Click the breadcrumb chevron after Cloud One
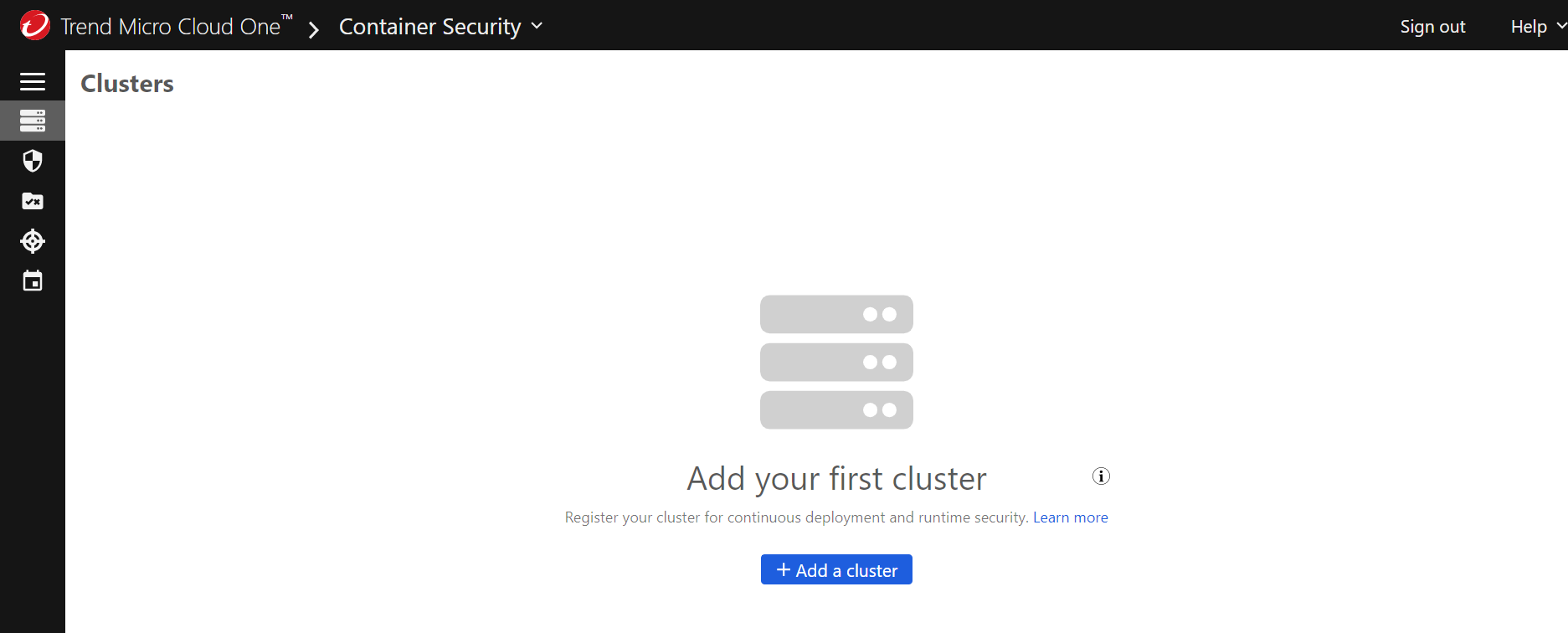1568x633 pixels. coord(314,30)
